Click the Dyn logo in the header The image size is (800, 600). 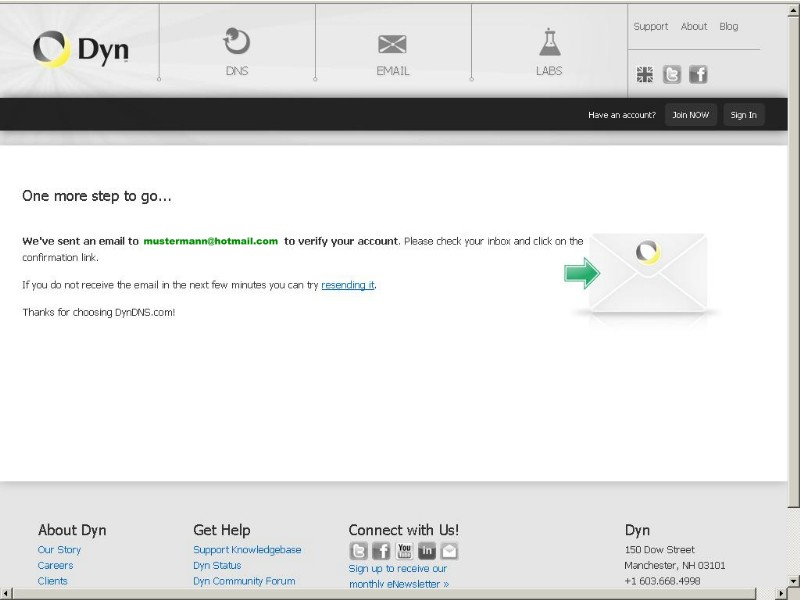point(80,50)
